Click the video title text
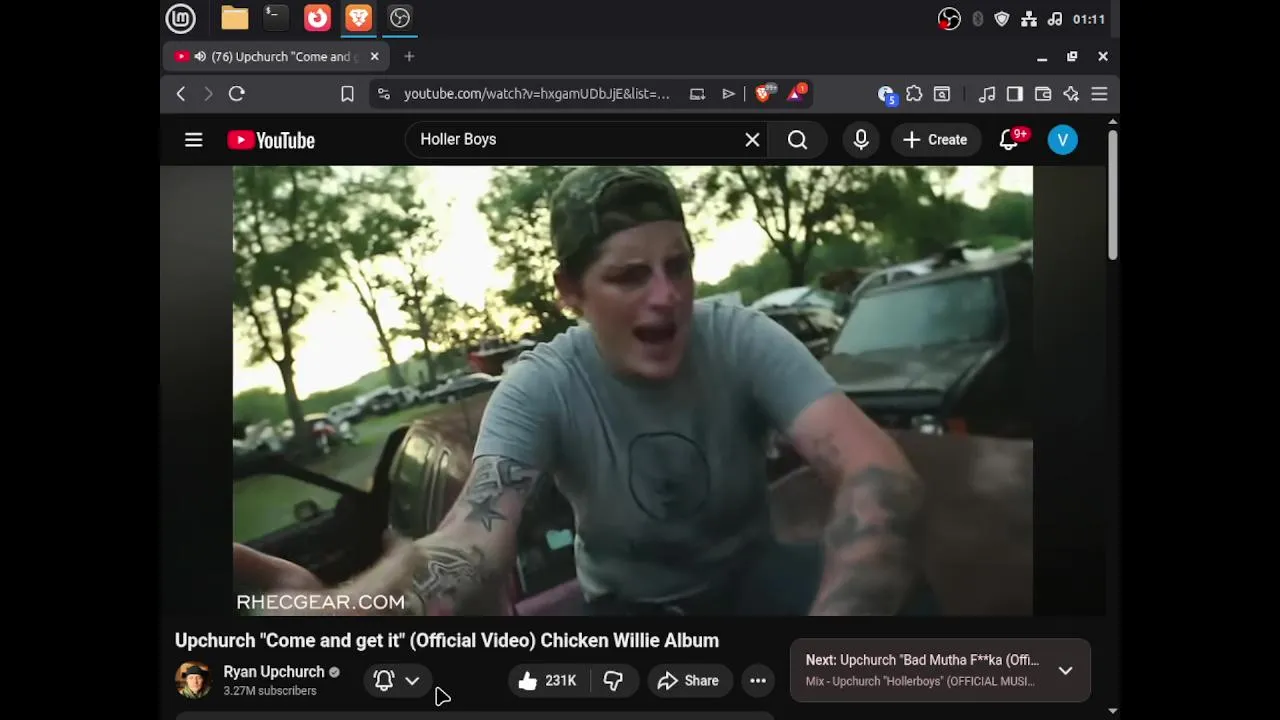This screenshot has width=1280, height=720. (447, 640)
